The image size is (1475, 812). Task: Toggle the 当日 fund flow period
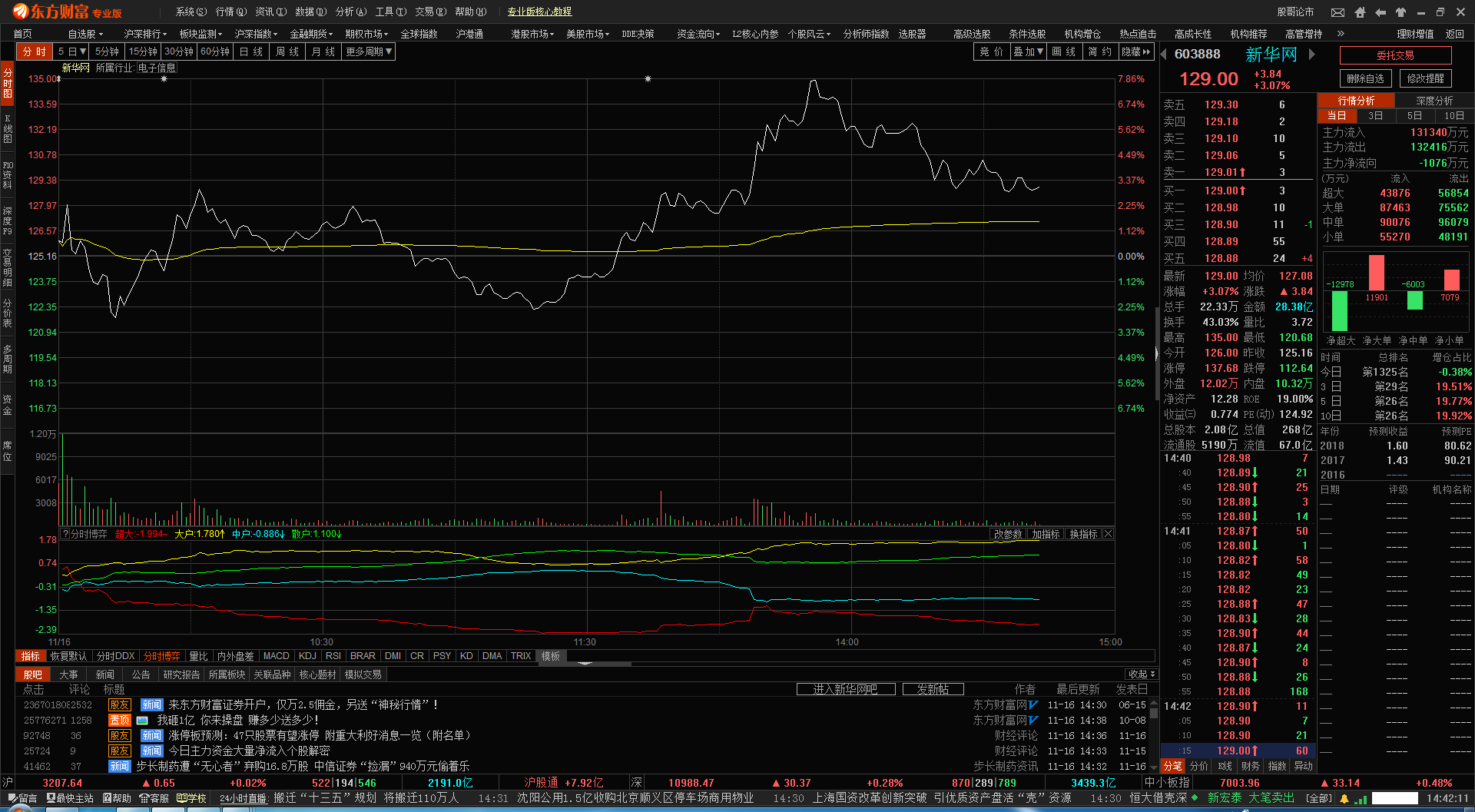point(1337,116)
